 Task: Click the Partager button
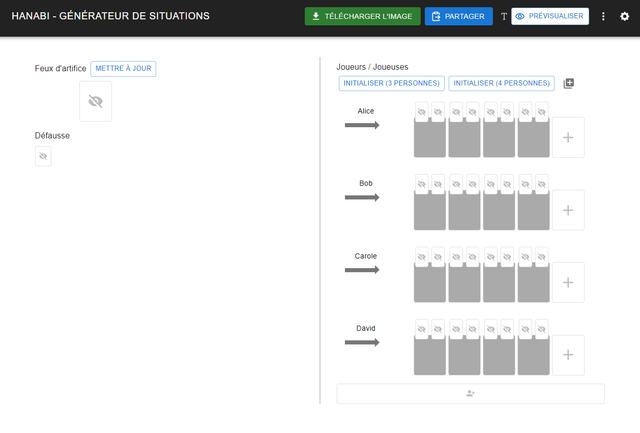pyautogui.click(x=459, y=16)
